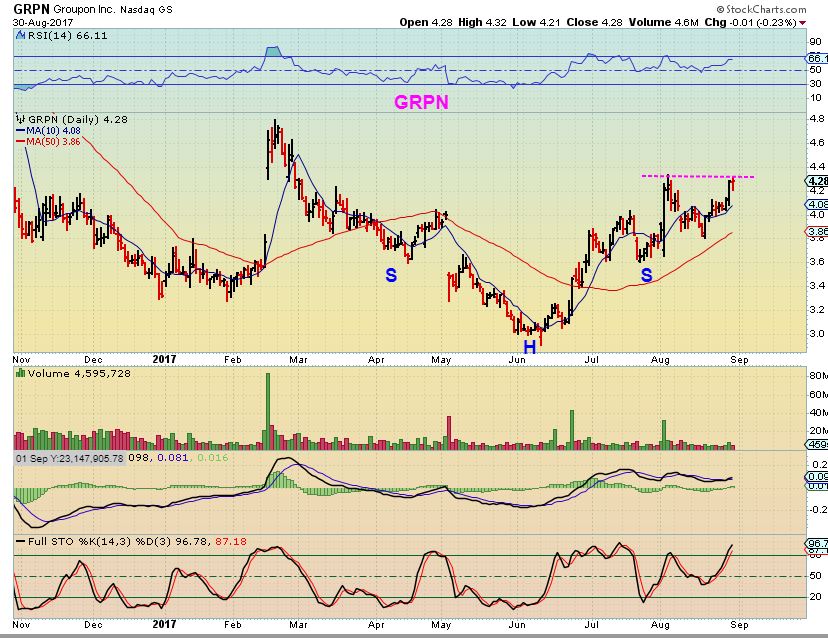
Task: Click the 80M volume axis label
Action: point(818,376)
